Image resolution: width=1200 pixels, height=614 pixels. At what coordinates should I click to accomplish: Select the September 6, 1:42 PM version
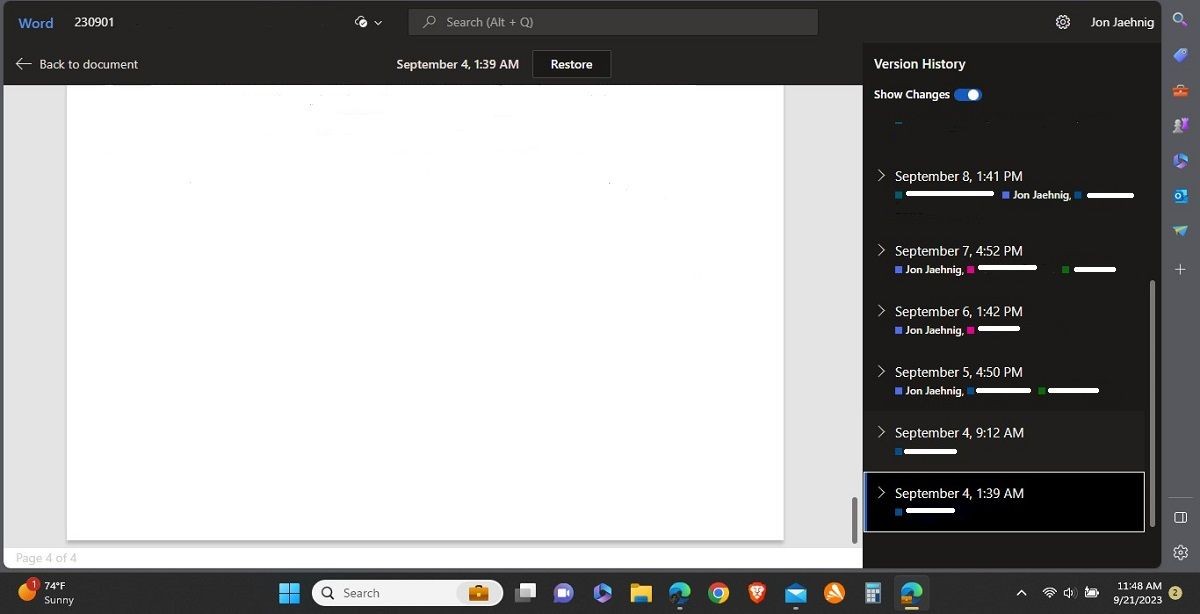pyautogui.click(x=1004, y=320)
